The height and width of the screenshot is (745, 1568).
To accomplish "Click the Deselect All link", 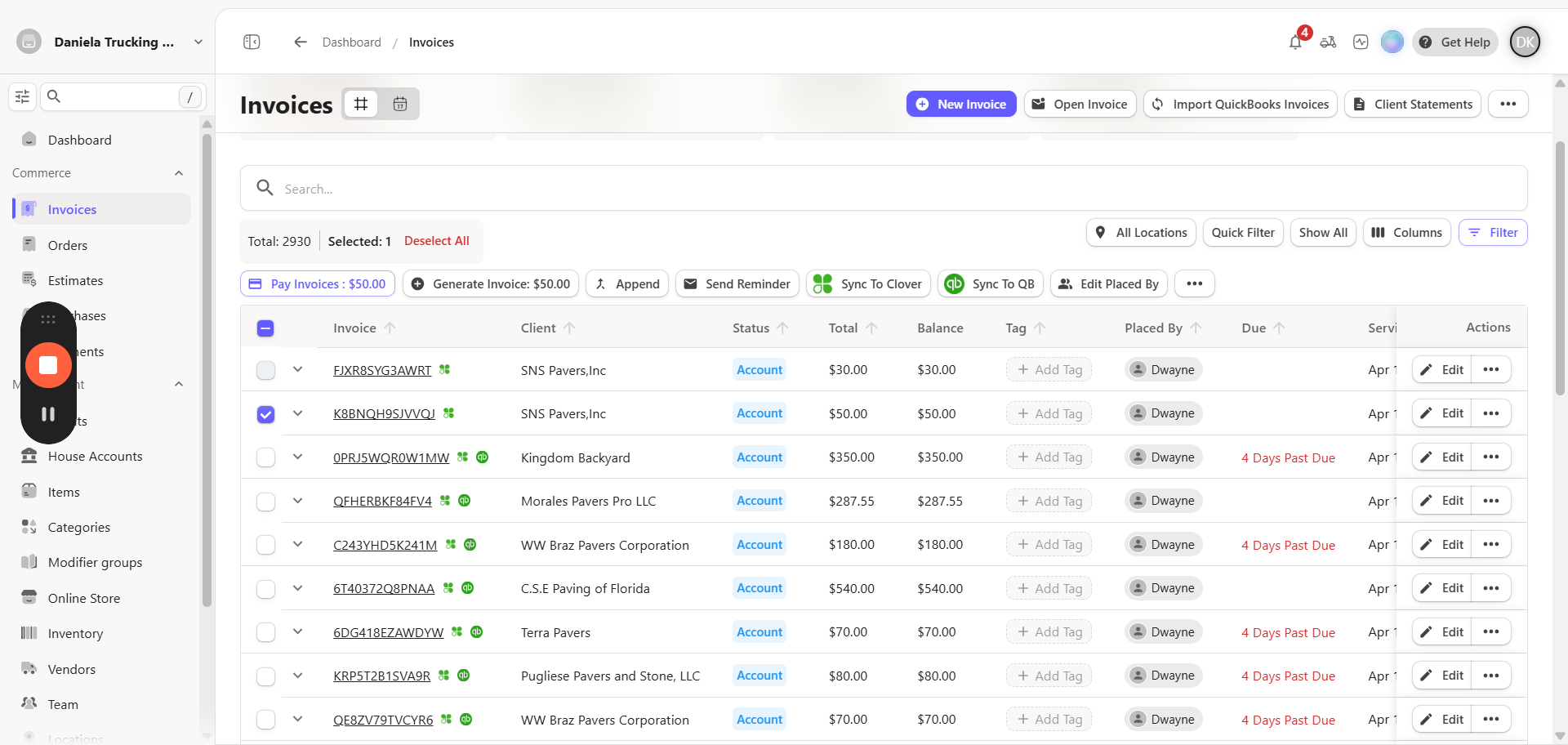I will tap(436, 241).
